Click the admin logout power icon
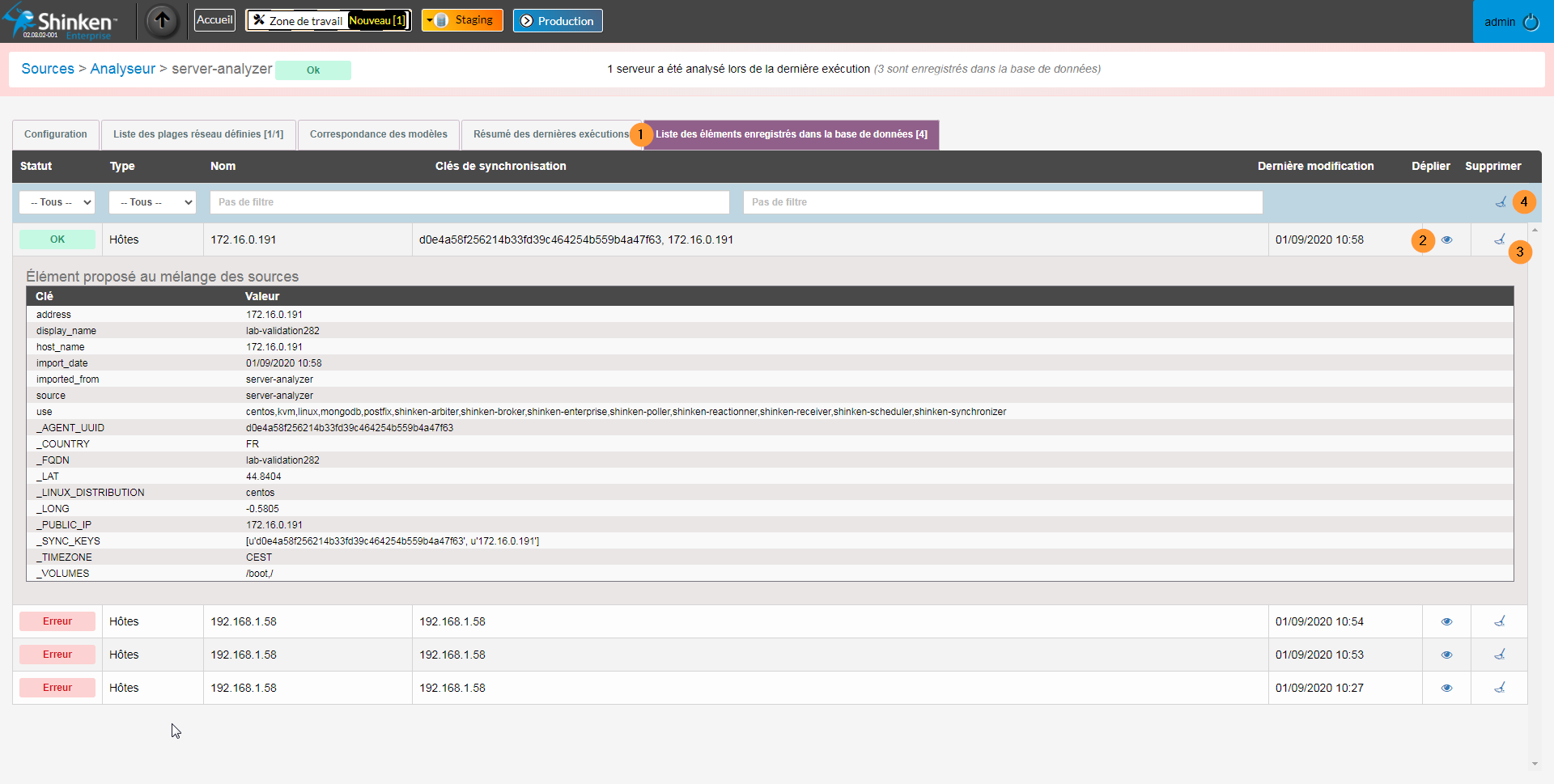 tap(1531, 22)
